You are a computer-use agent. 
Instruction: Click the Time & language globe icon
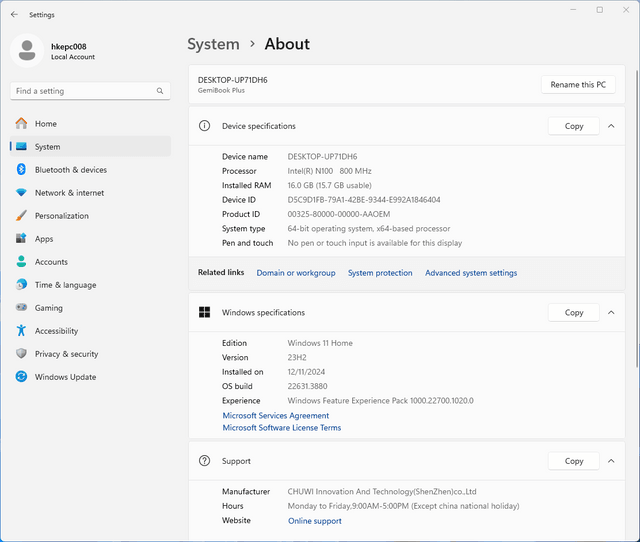21,284
